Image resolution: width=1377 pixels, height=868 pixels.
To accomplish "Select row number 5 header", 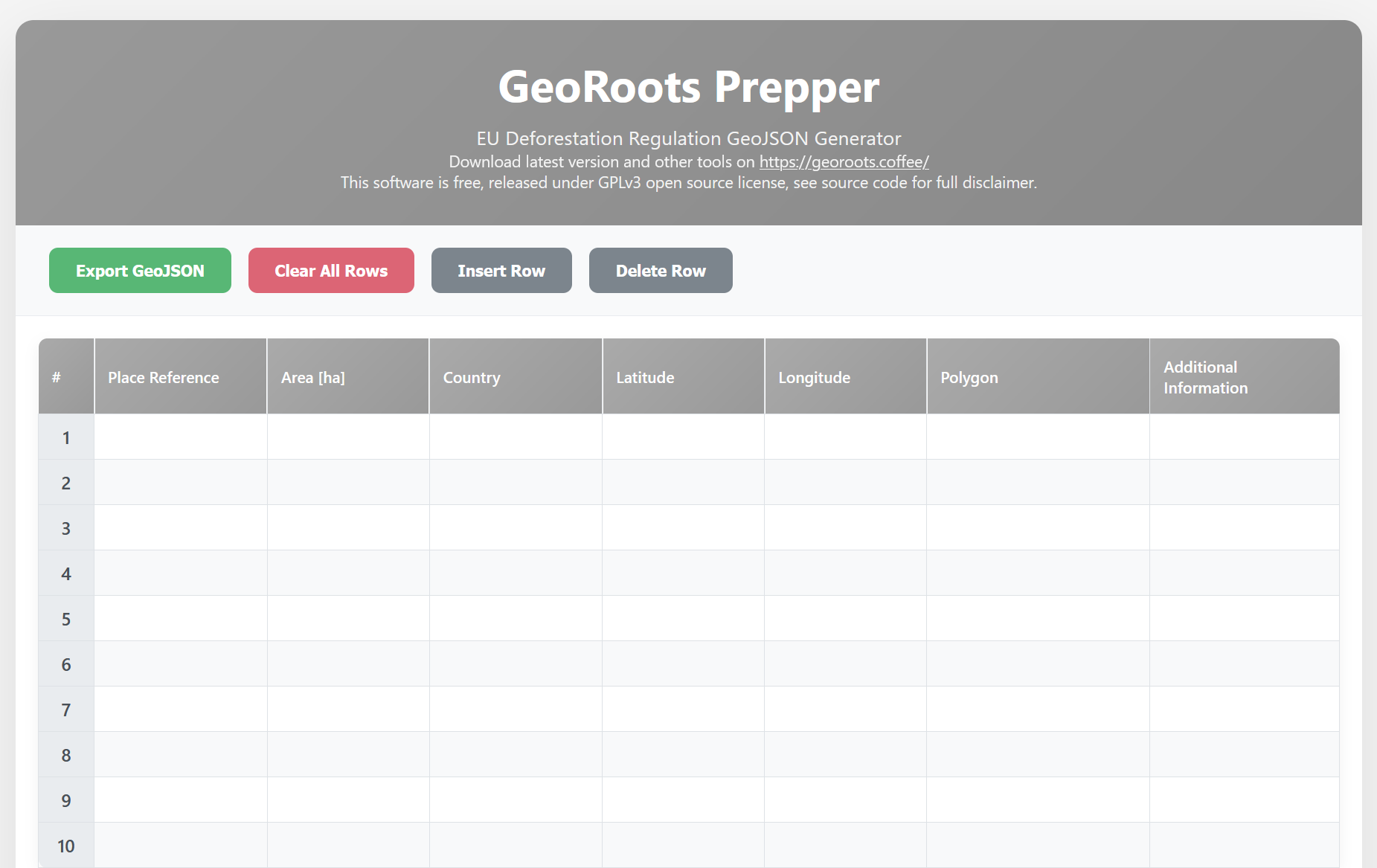I will pos(66,618).
